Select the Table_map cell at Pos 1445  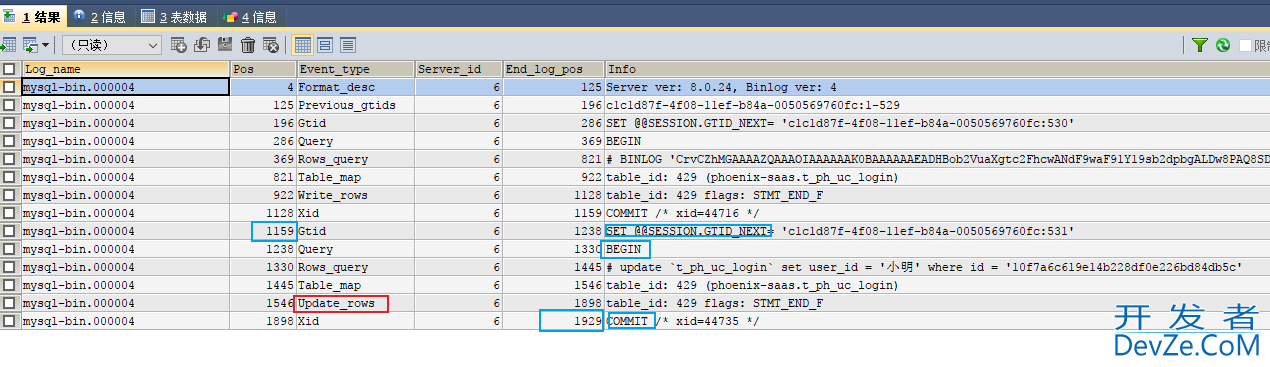pos(355,285)
